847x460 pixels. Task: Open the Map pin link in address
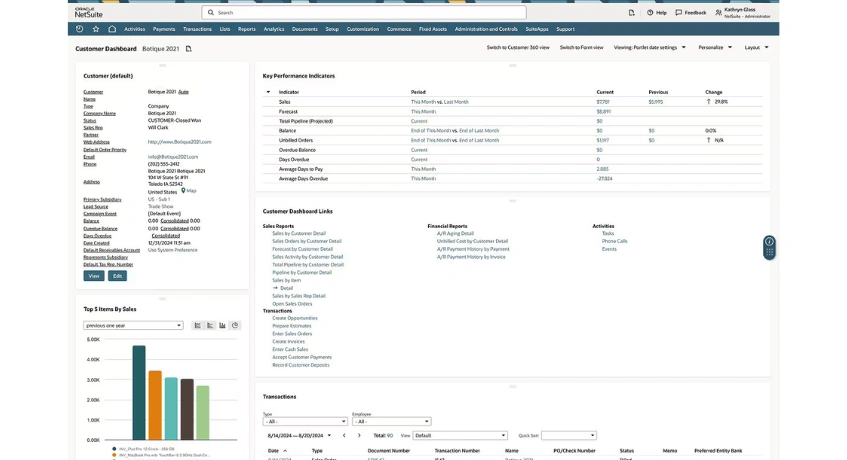click(189, 191)
